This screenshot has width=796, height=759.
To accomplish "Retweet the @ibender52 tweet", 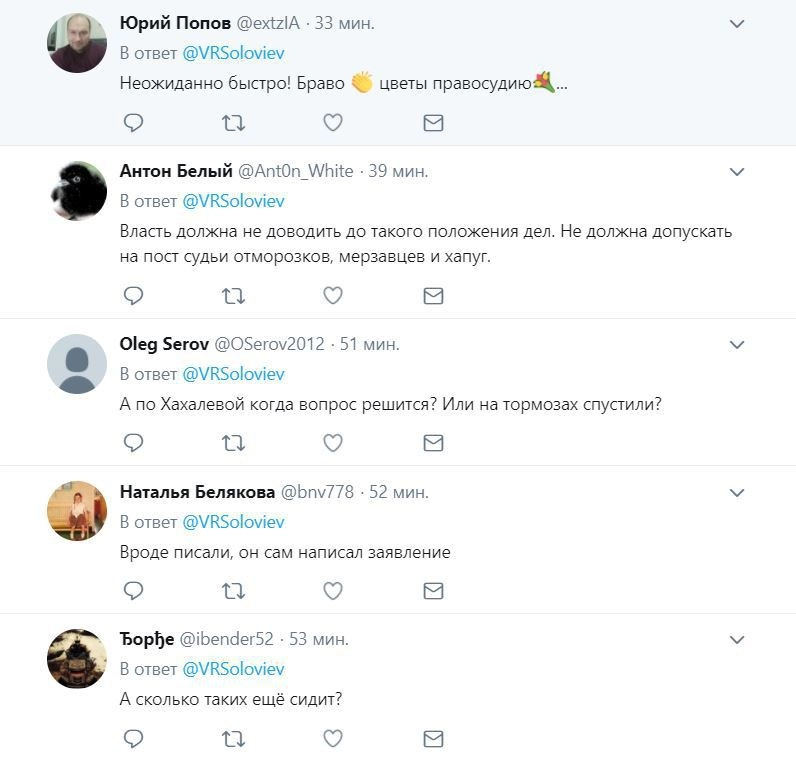I will pyautogui.click(x=233, y=739).
